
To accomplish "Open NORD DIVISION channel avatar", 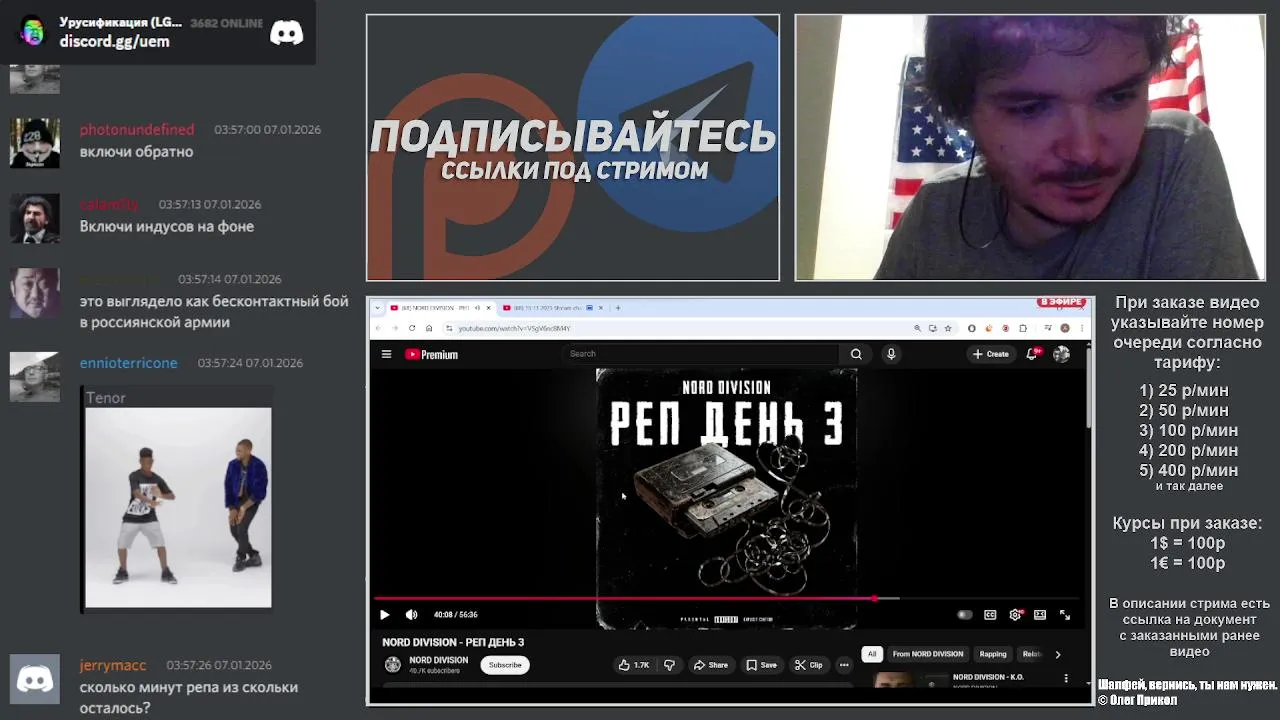I will click(393, 665).
